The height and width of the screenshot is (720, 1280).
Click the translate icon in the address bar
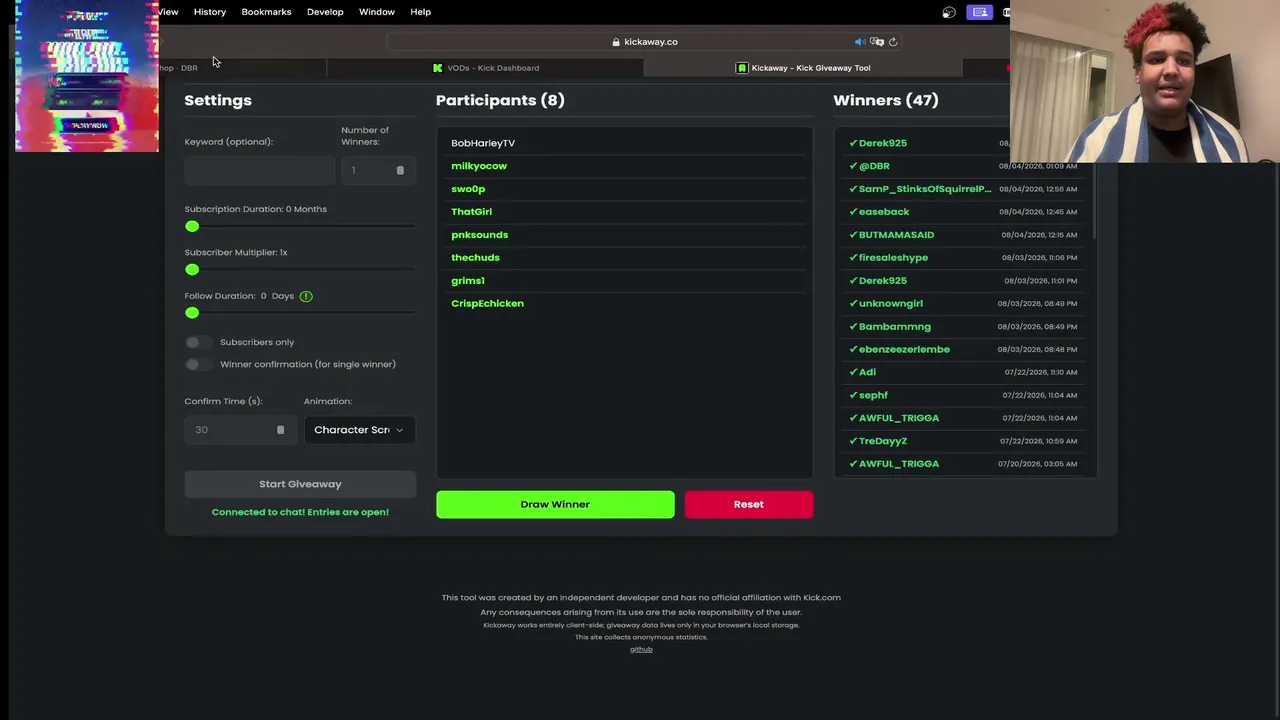point(877,42)
